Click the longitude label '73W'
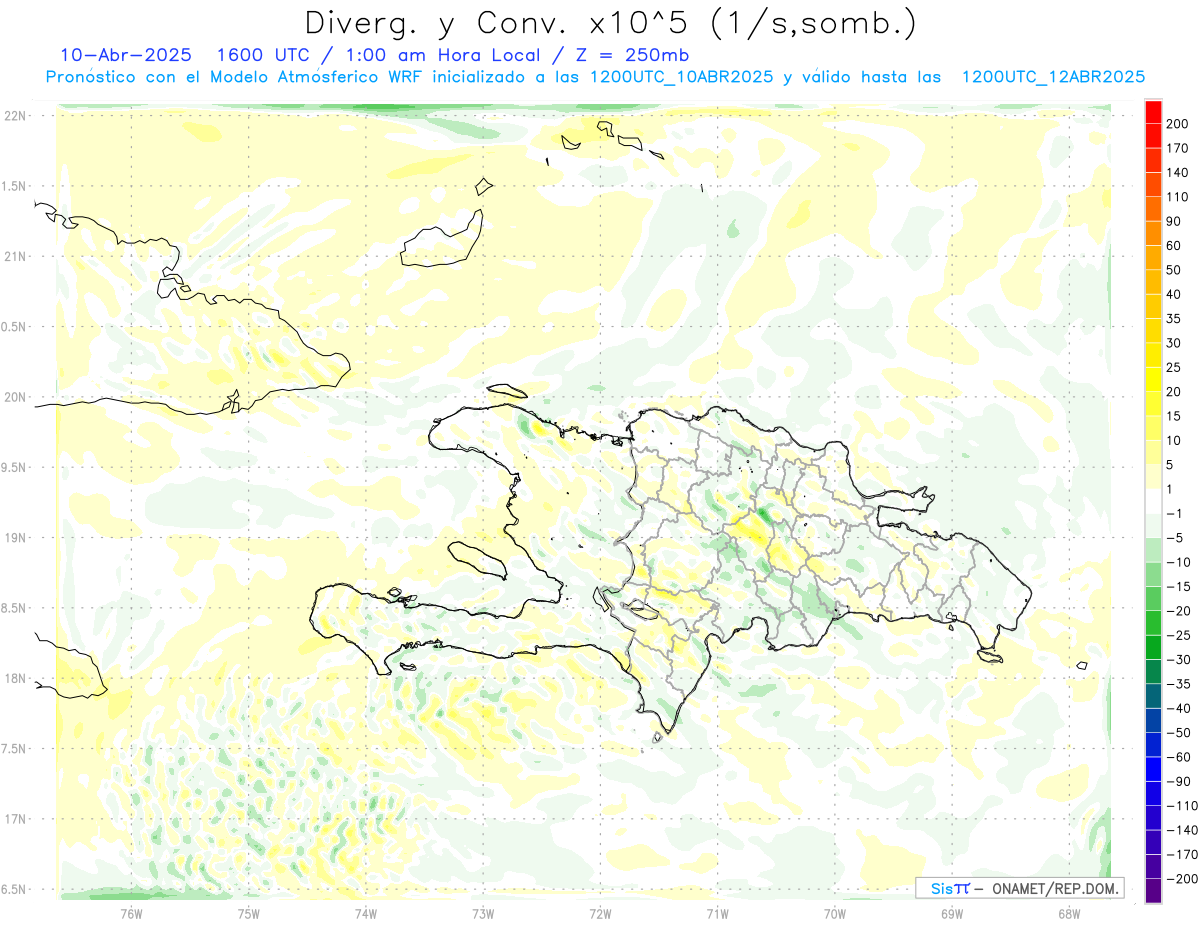 [483, 913]
